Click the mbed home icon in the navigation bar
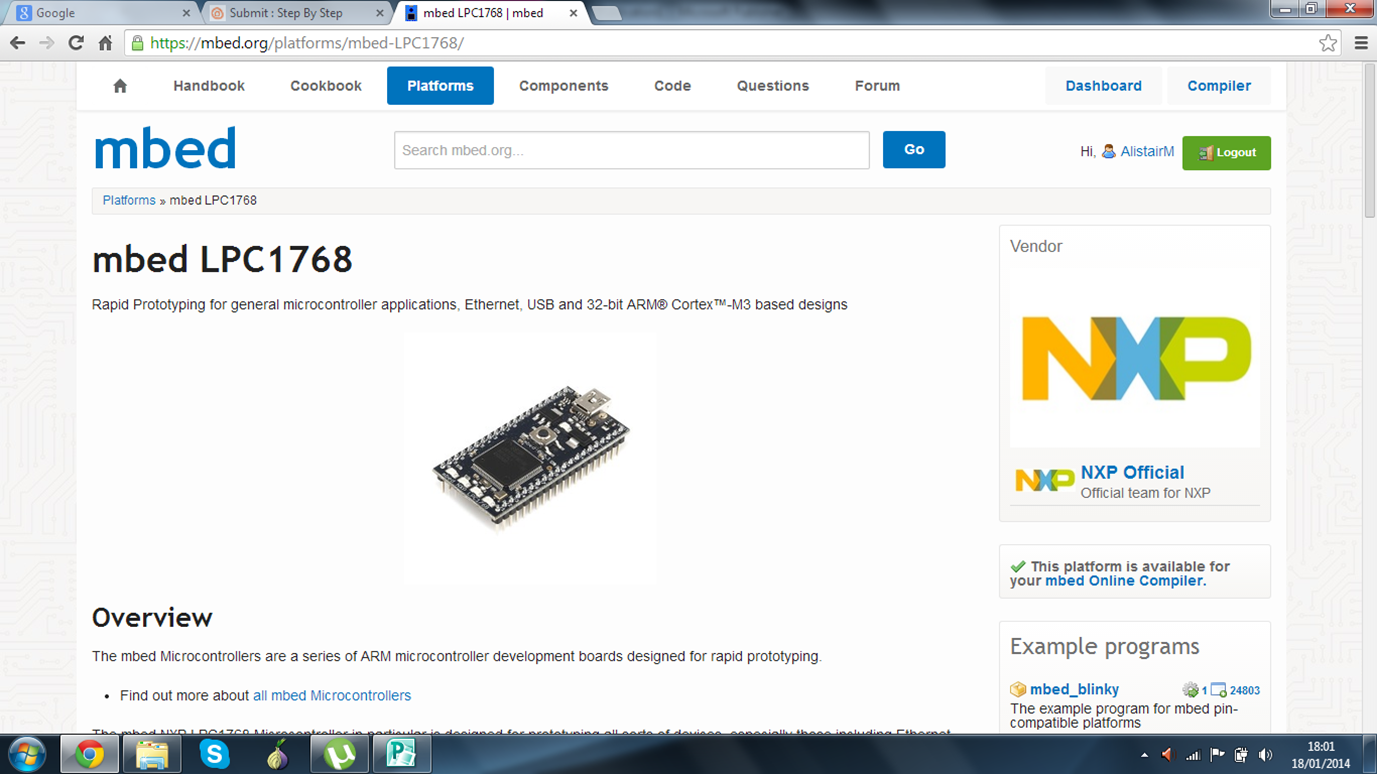 point(119,86)
